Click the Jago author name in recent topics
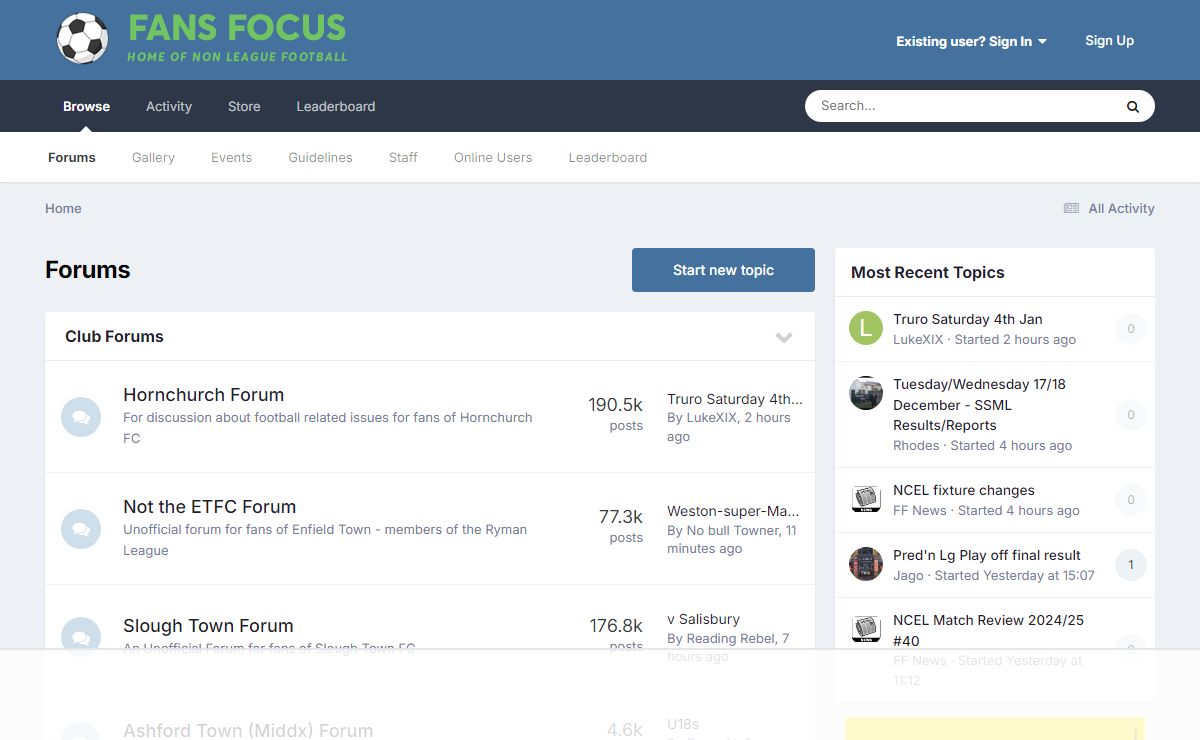The height and width of the screenshot is (740, 1200). coord(909,575)
